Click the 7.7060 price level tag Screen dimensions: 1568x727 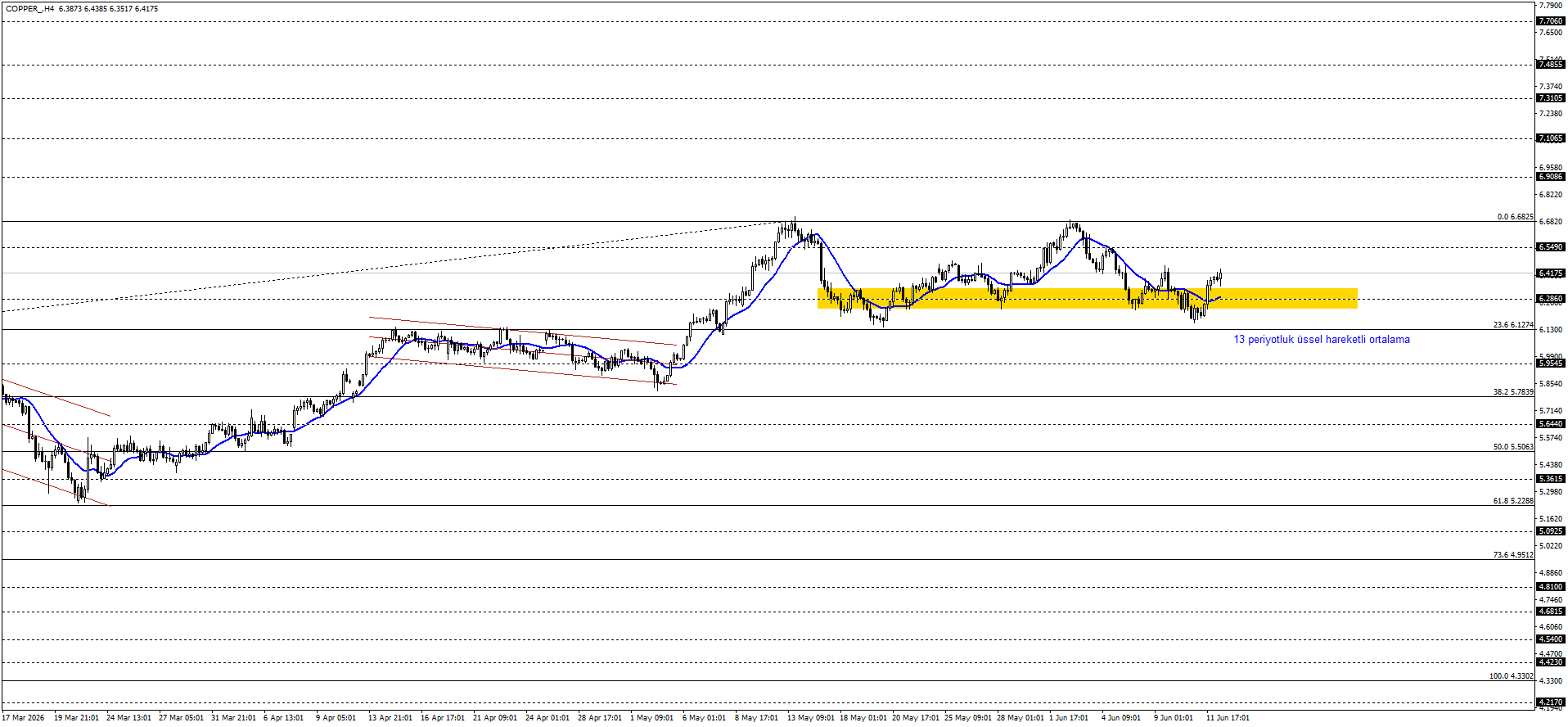coord(1551,21)
